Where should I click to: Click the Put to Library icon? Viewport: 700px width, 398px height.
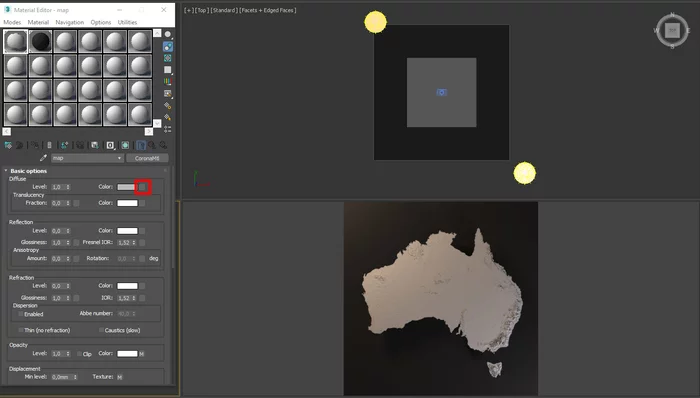[x=95, y=145]
